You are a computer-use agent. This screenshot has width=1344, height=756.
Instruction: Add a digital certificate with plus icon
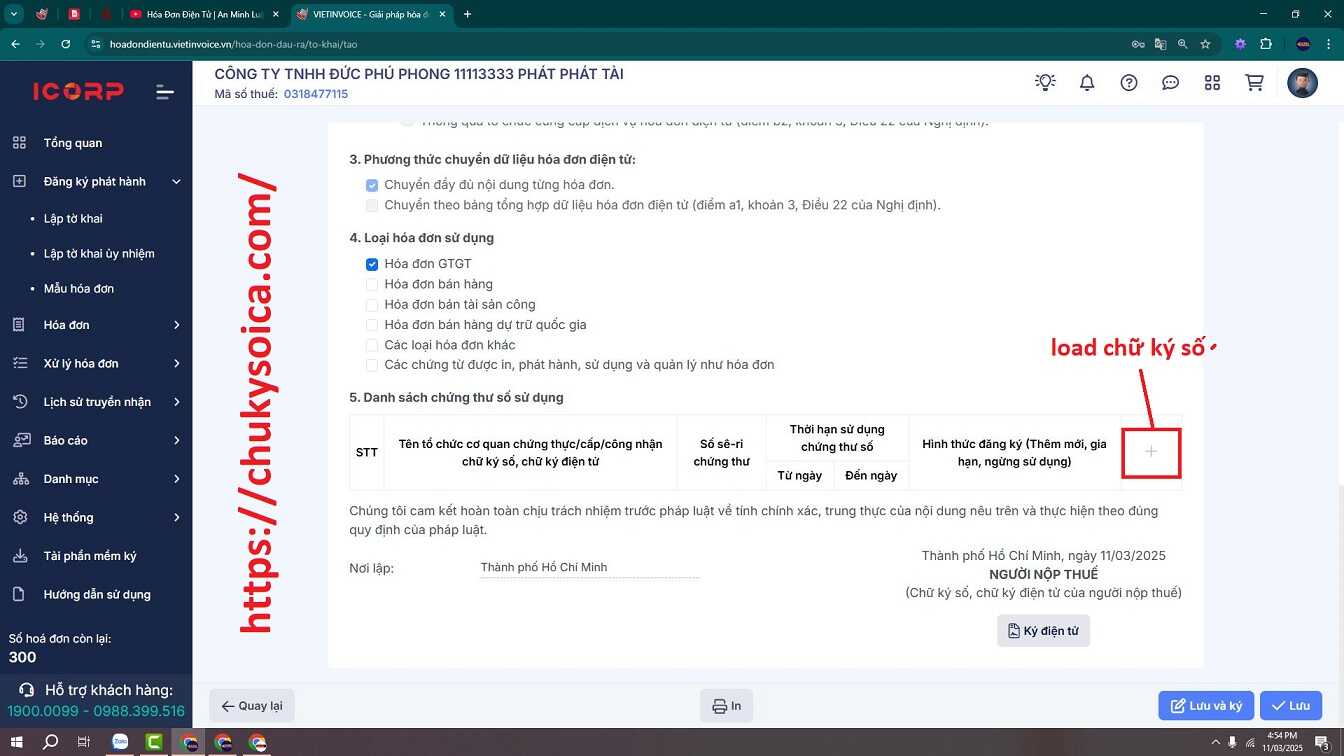click(x=1151, y=452)
